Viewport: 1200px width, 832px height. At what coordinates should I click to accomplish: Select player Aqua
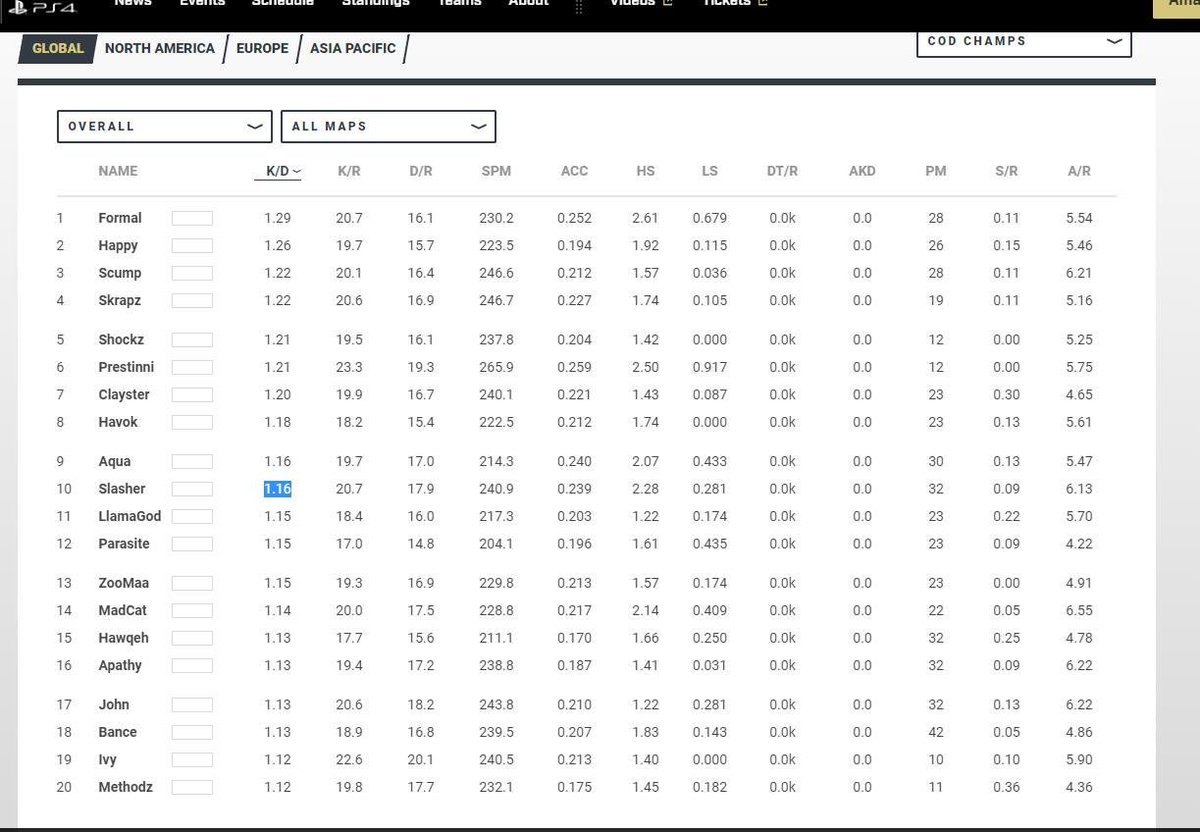115,462
